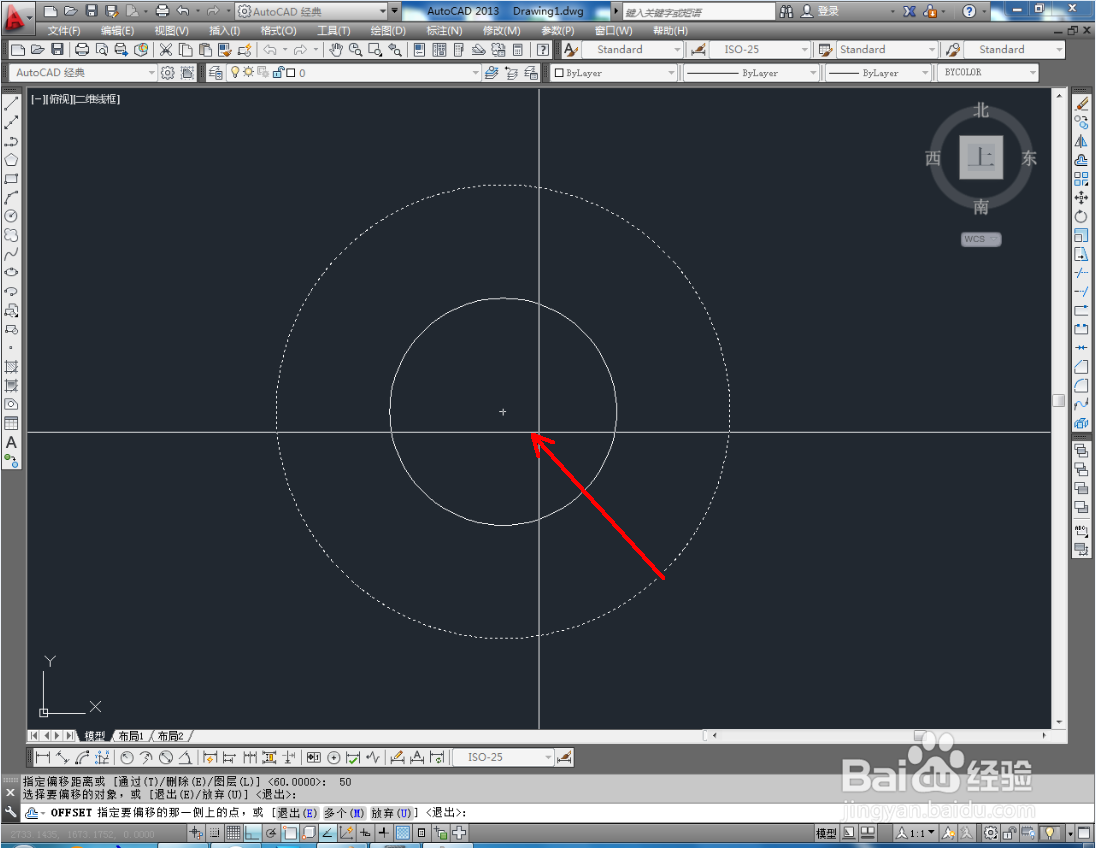Screen dimensions: 1096x848
Task: Switch to the 布局1 layout tab
Action: pos(131,736)
